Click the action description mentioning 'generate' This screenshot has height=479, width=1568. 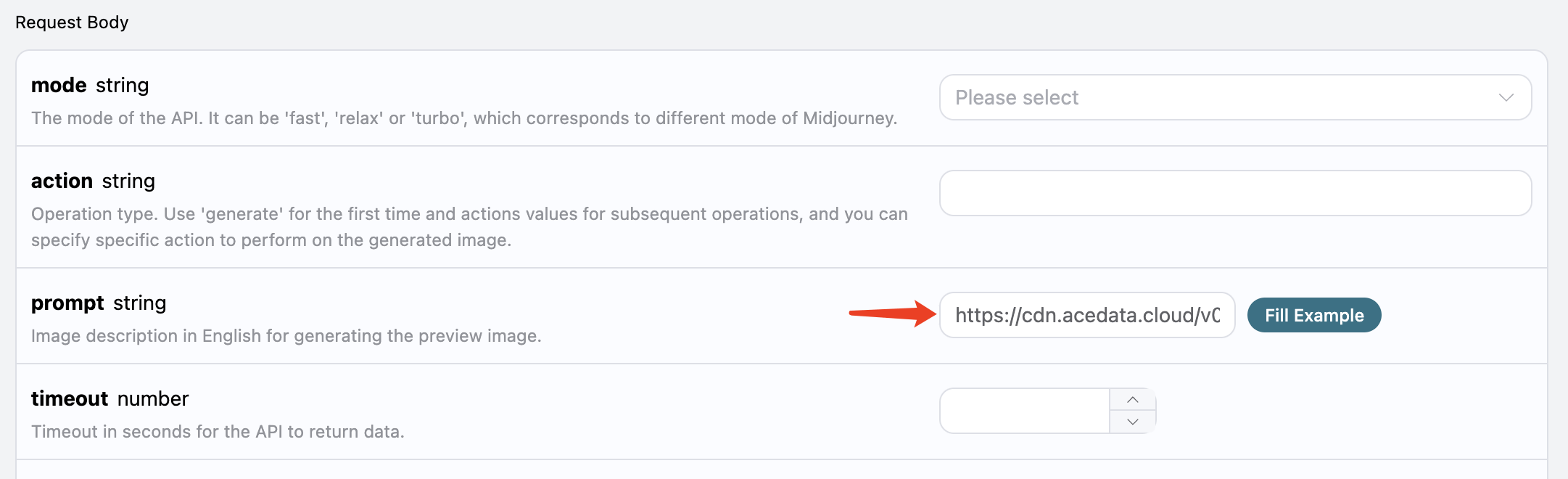469,227
